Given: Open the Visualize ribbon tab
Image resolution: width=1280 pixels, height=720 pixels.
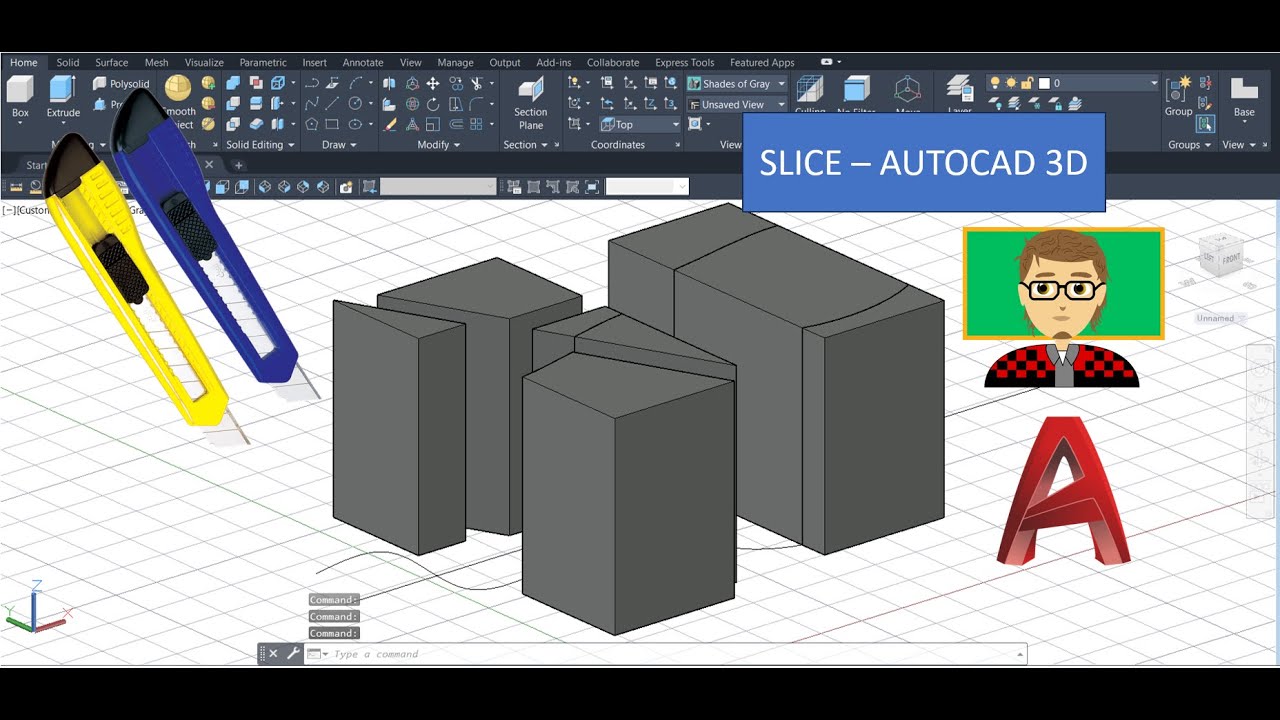Looking at the screenshot, I should (204, 62).
